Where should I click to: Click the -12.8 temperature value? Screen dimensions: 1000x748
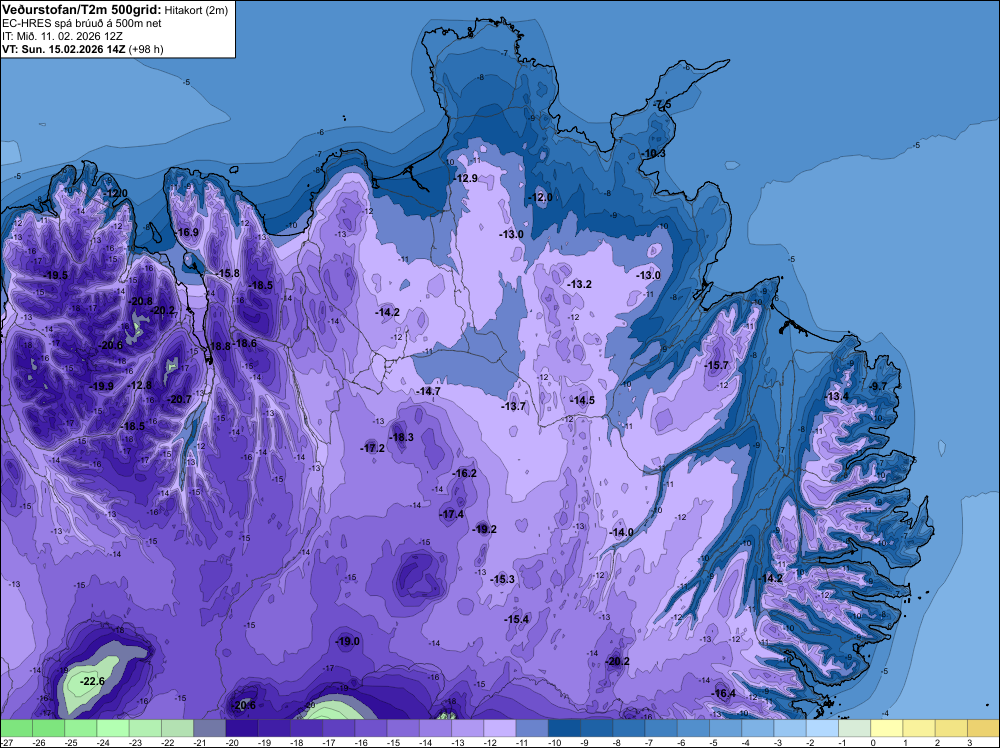coord(140,385)
